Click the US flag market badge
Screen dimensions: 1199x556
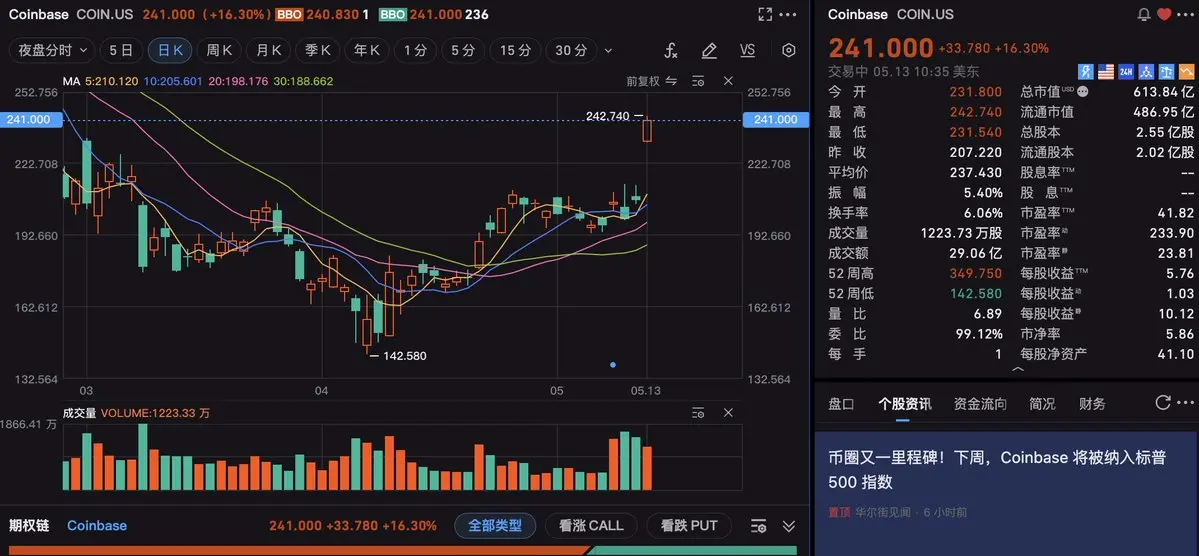click(1106, 72)
